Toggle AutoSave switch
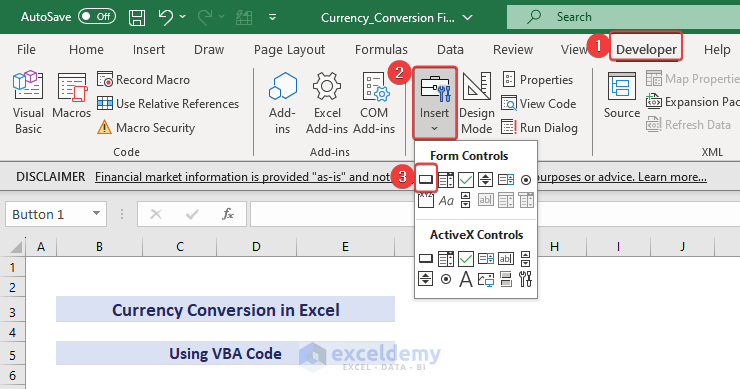 click(97, 17)
